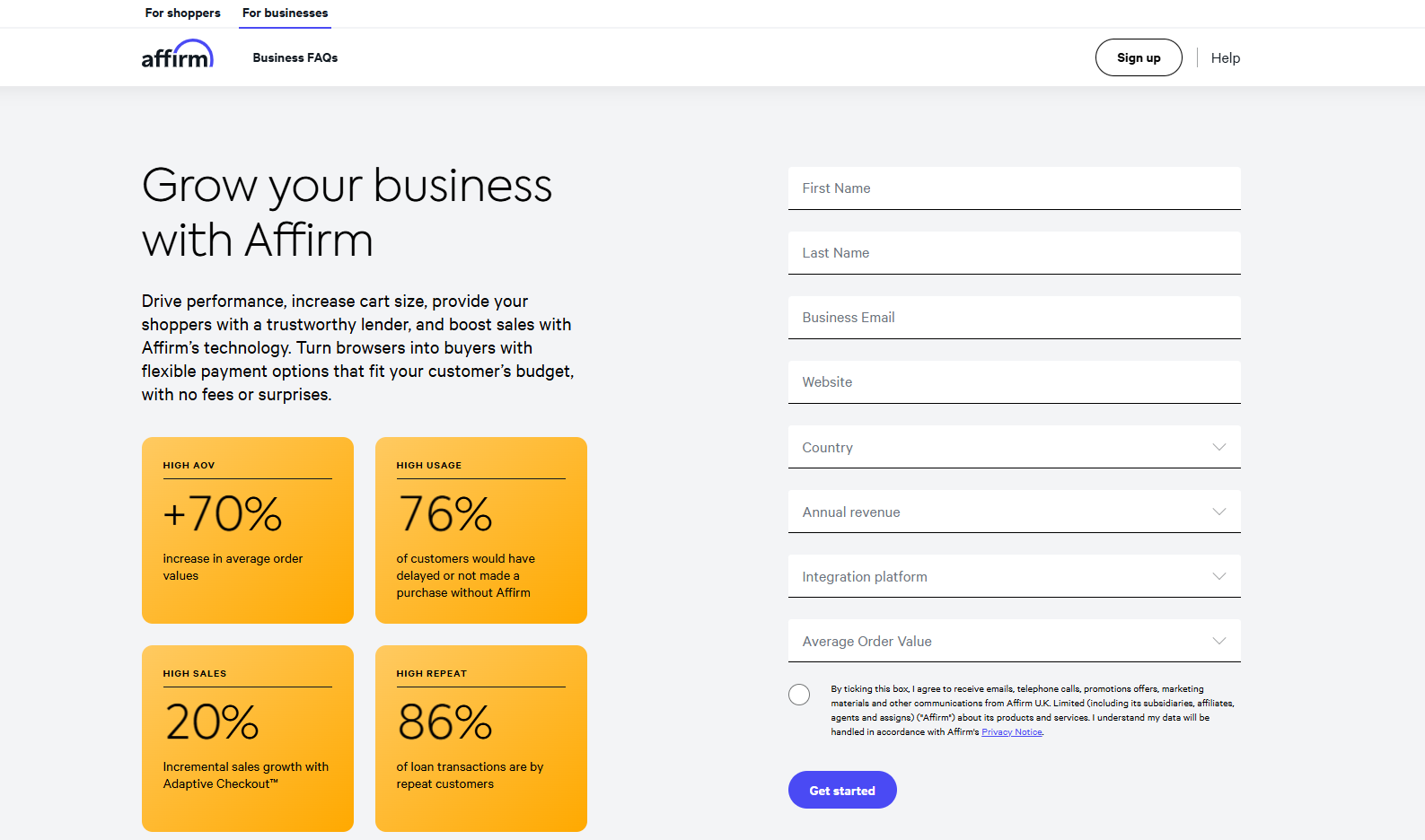This screenshot has width=1425, height=840.
Task: Click the Affirm logo
Action: coord(177,55)
